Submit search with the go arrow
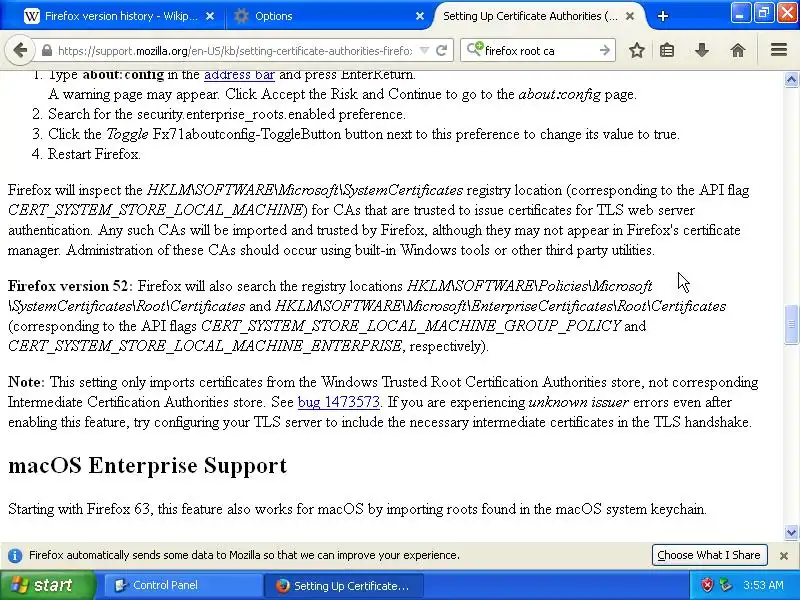 tap(605, 51)
